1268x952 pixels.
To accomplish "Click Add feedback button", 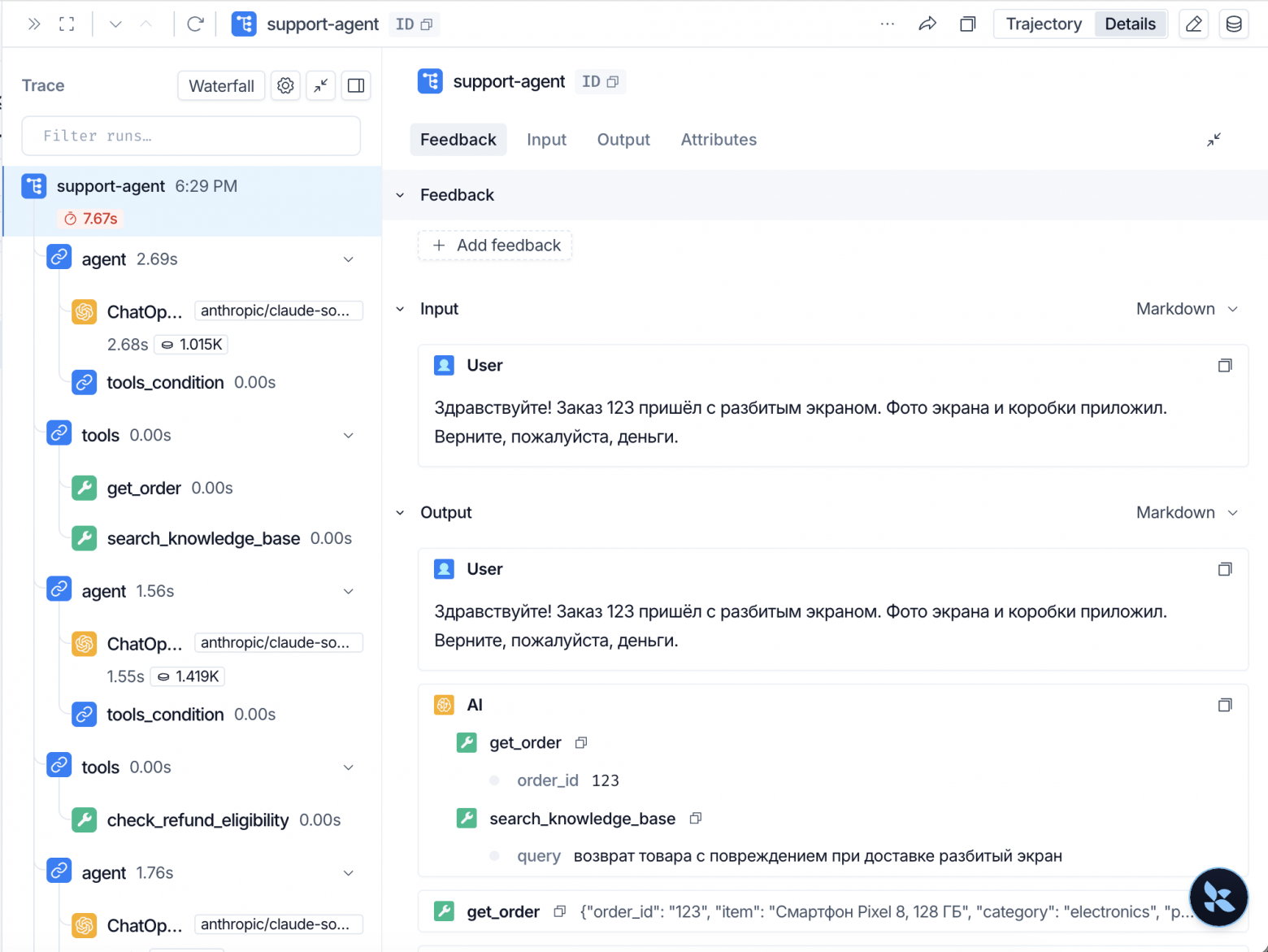I will coord(495,246).
